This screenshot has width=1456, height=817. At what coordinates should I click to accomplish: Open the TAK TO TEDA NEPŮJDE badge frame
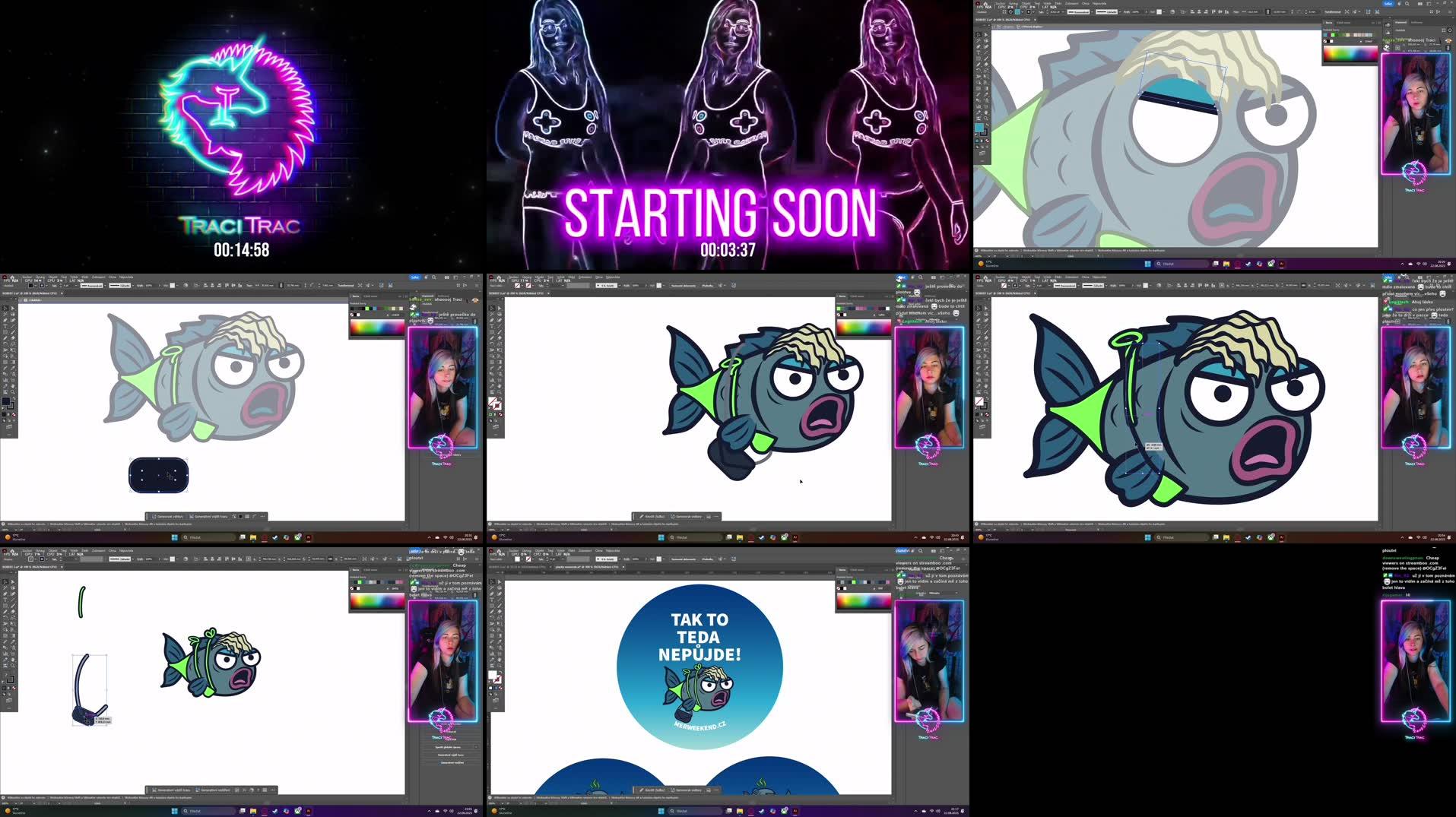click(x=728, y=682)
